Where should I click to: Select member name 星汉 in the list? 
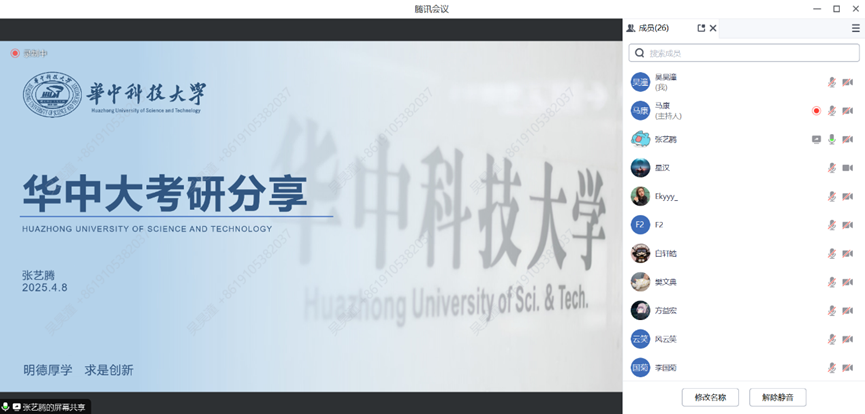pos(662,168)
